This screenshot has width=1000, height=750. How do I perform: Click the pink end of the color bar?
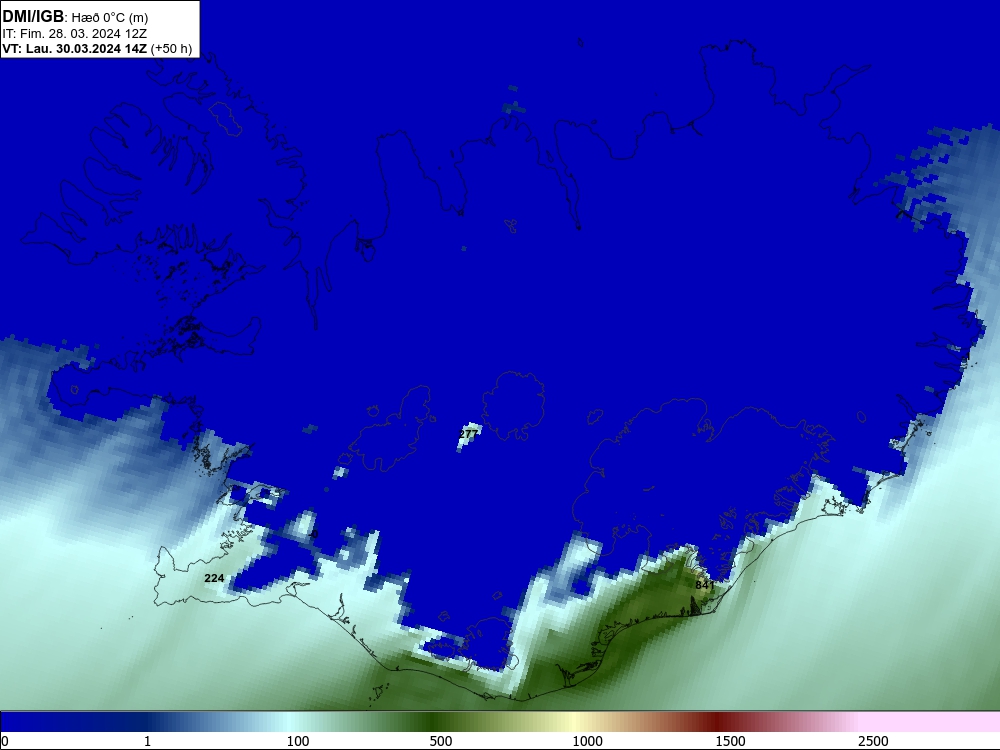click(x=931, y=722)
